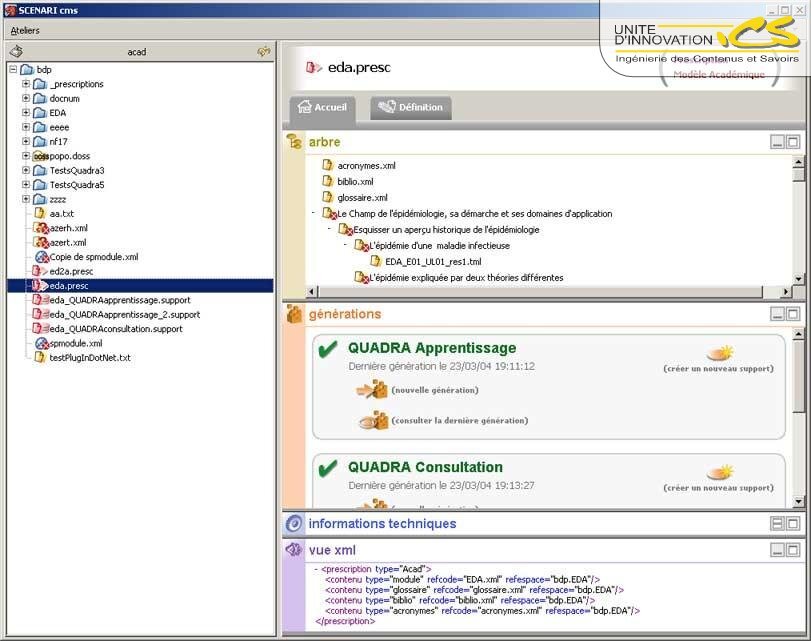Select L'épidémie expliquée par deux théories node
This screenshot has width=811, height=641.
[466, 278]
